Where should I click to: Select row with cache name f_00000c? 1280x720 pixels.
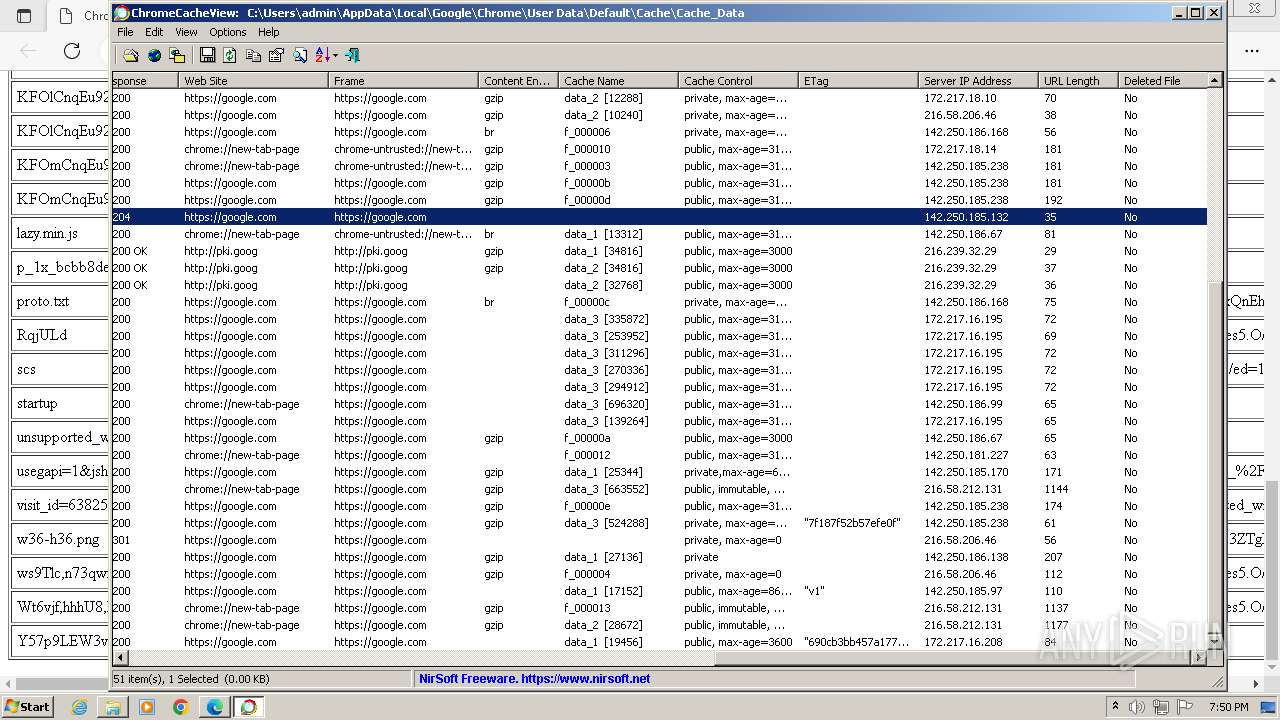(659, 302)
